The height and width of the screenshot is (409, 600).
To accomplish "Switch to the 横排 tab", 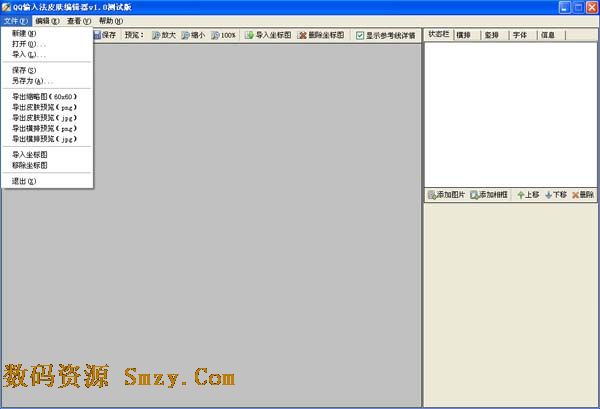I will pyautogui.click(x=463, y=35).
